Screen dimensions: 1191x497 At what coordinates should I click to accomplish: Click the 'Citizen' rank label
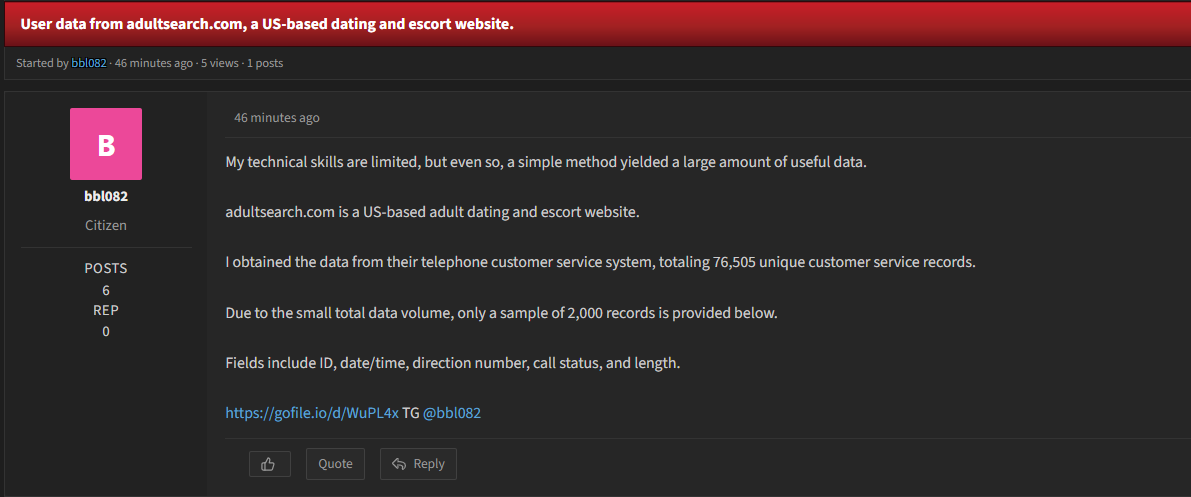tap(106, 225)
